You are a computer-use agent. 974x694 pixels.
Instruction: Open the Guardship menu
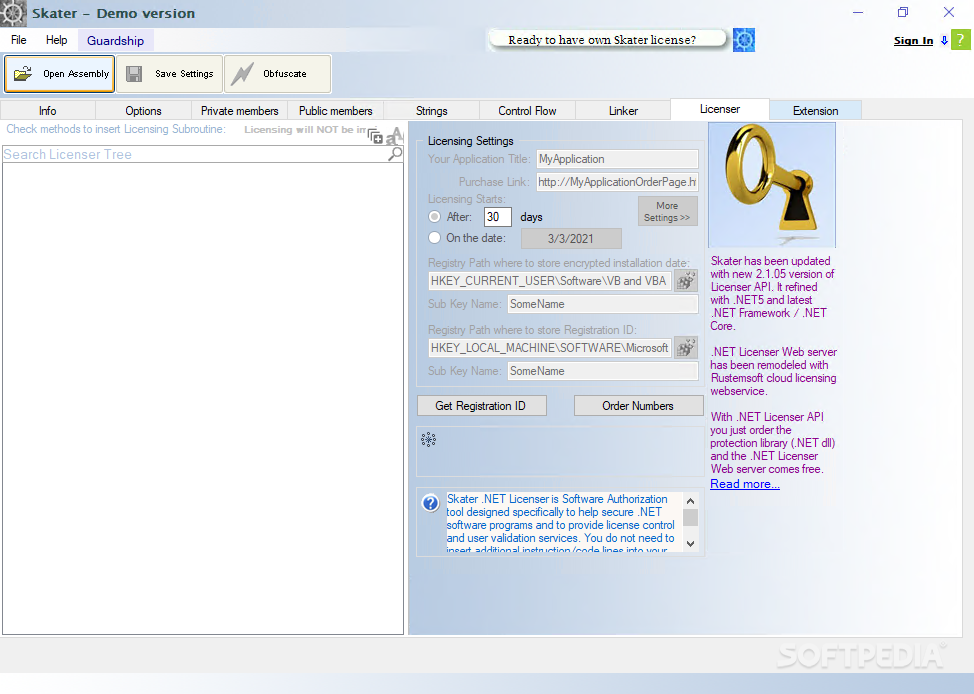pyautogui.click(x=116, y=41)
